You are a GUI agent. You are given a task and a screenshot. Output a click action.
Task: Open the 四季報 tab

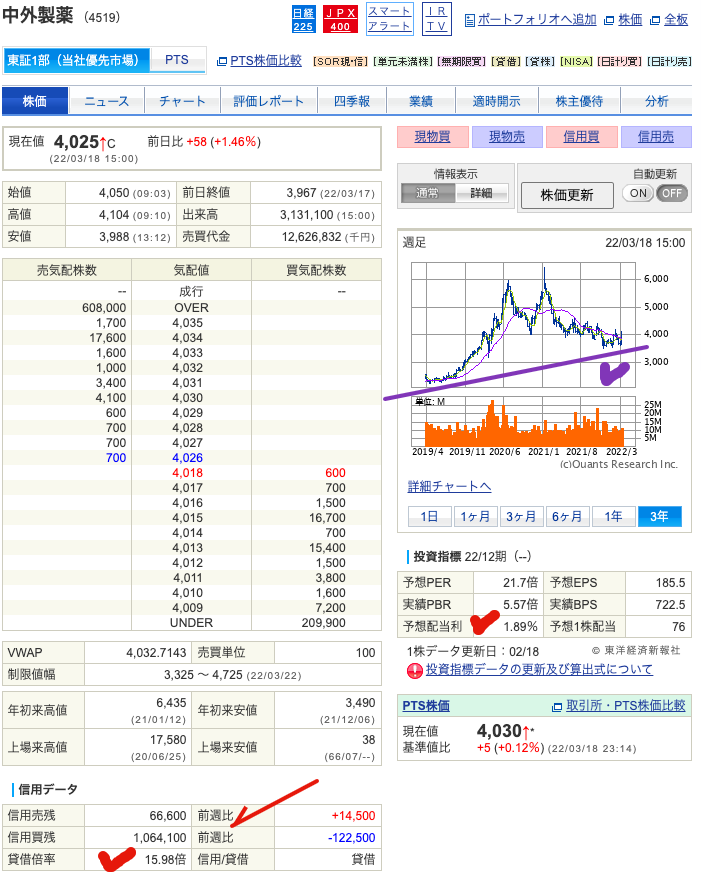352,101
